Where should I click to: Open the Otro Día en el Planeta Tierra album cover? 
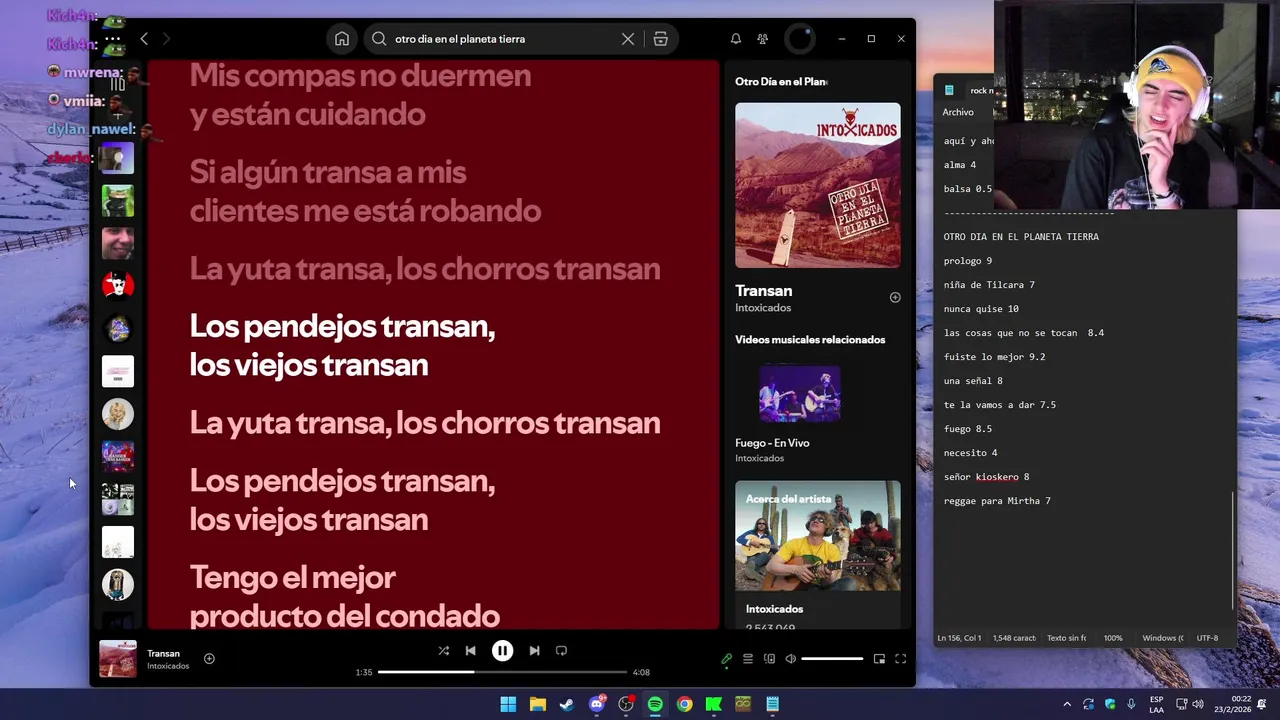point(818,185)
